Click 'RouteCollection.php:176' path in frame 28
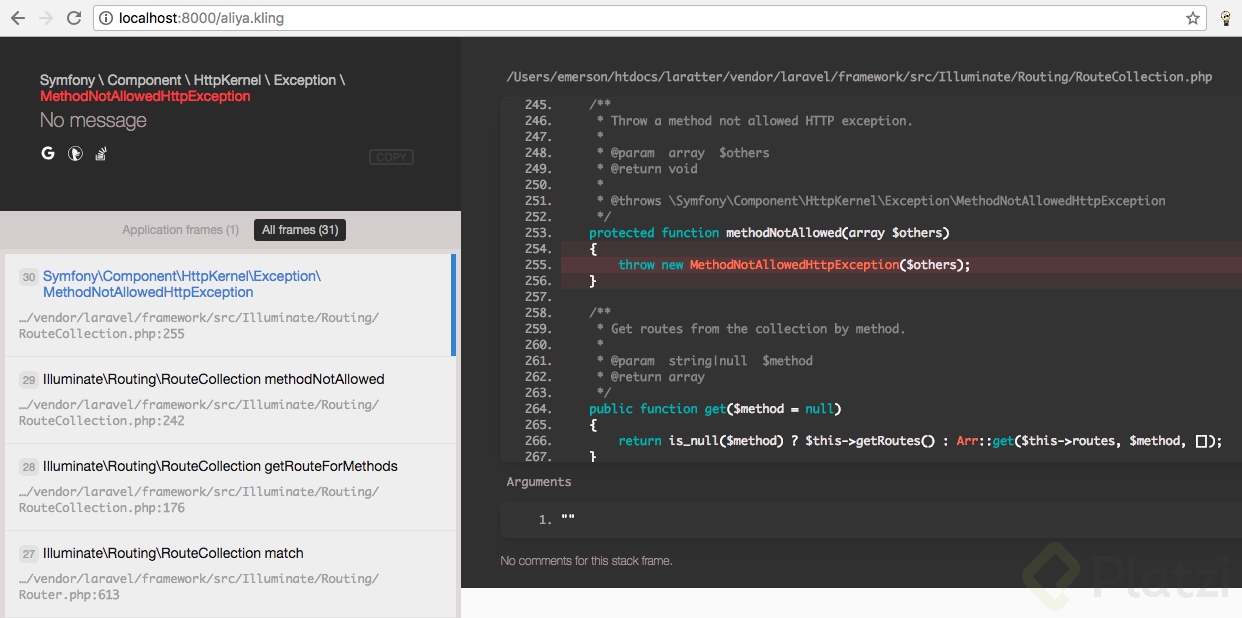This screenshot has width=1242, height=618. coord(101,508)
